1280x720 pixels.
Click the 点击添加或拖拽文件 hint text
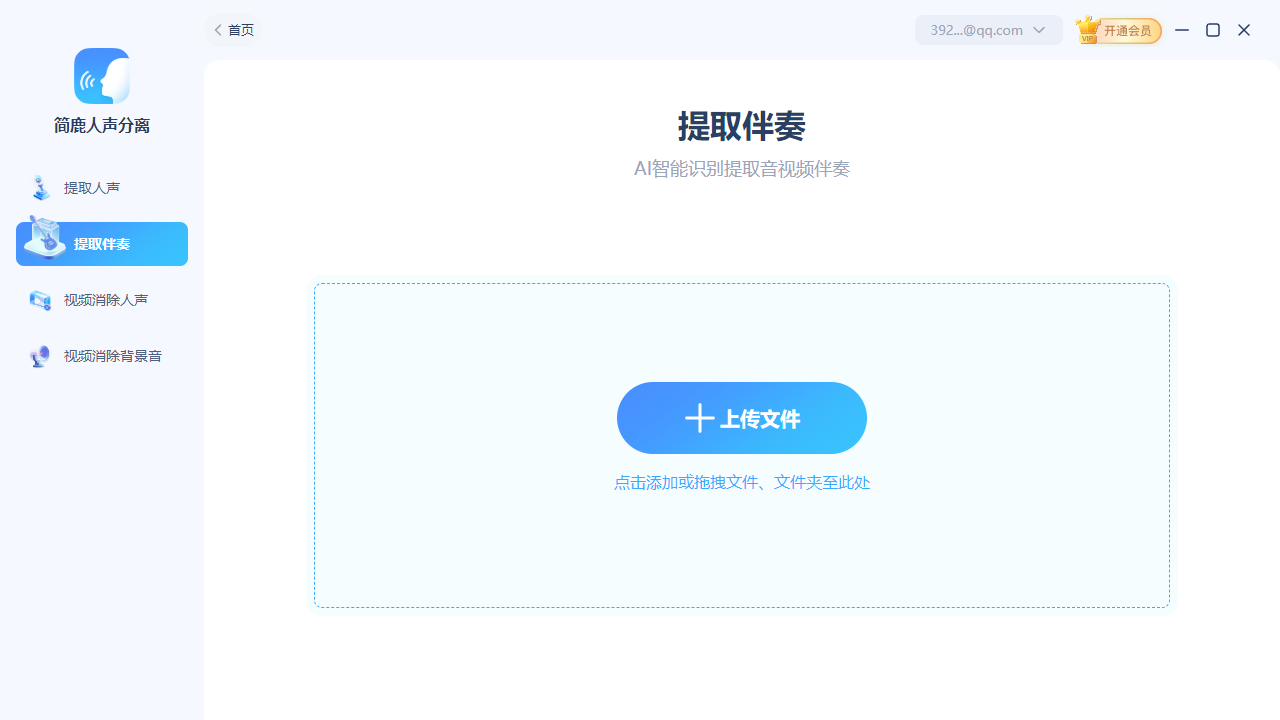741,483
